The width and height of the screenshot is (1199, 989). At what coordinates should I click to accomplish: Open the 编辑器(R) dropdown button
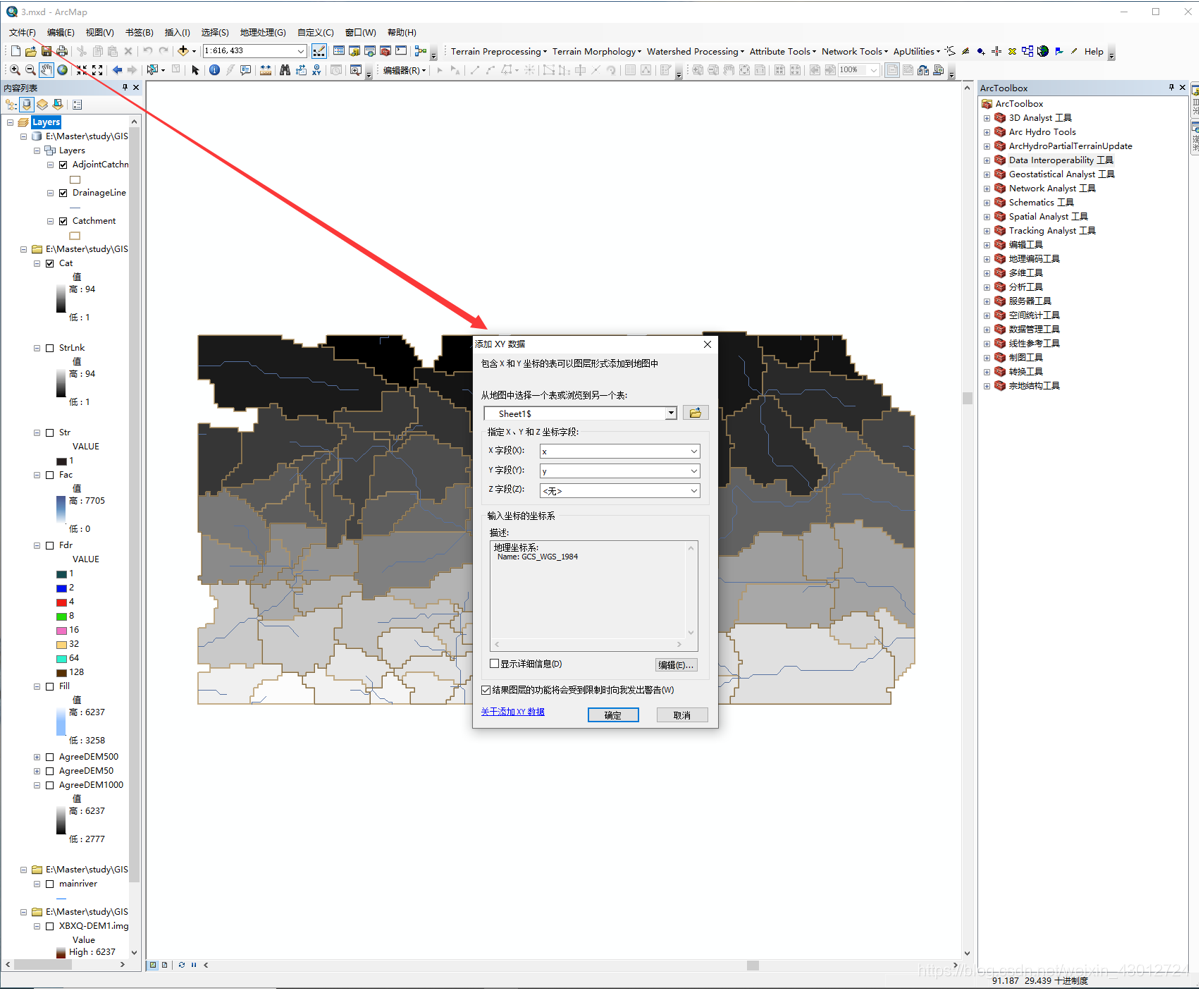click(x=405, y=70)
